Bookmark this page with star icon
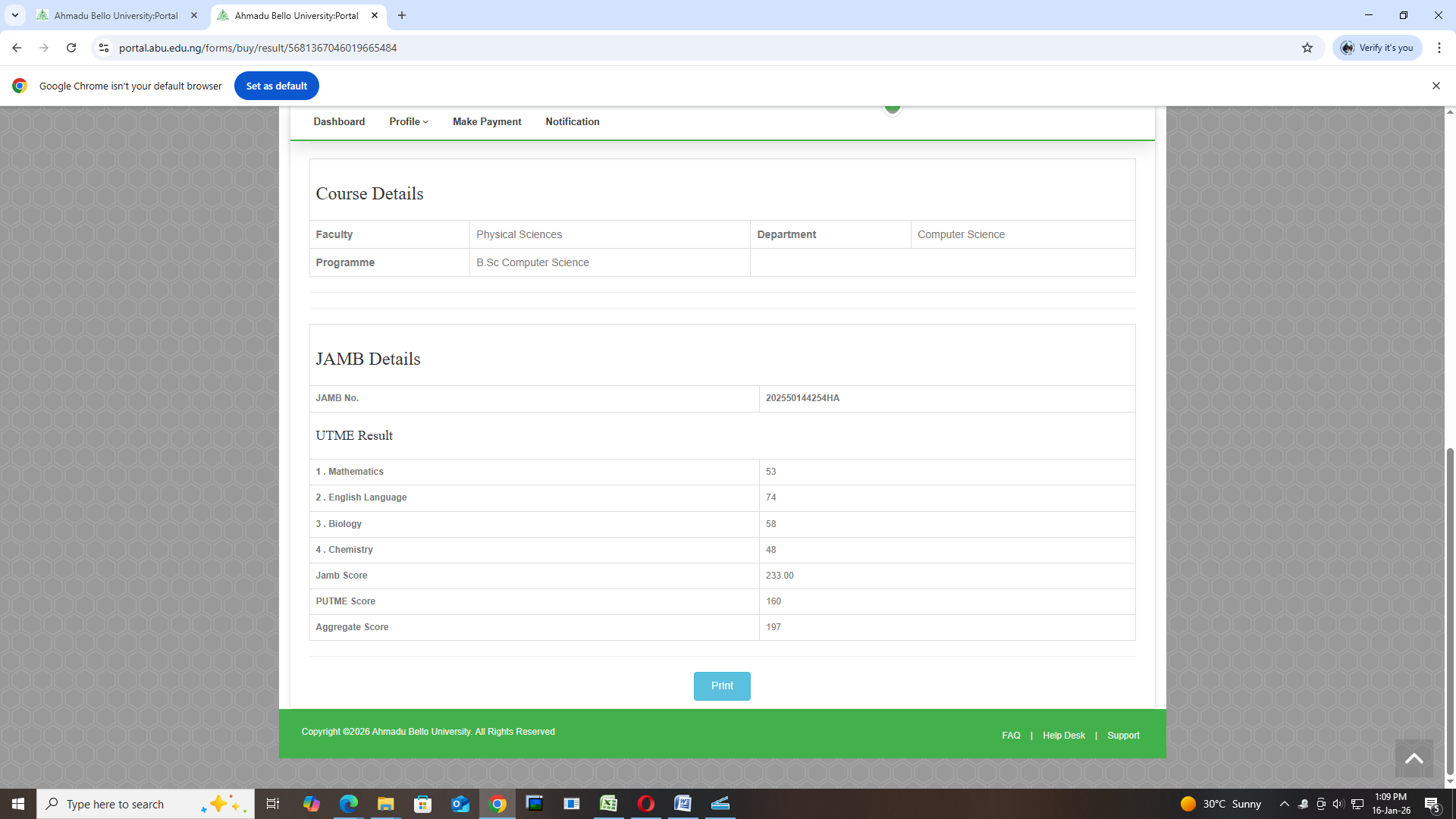Viewport: 1456px width, 819px height. [1307, 48]
